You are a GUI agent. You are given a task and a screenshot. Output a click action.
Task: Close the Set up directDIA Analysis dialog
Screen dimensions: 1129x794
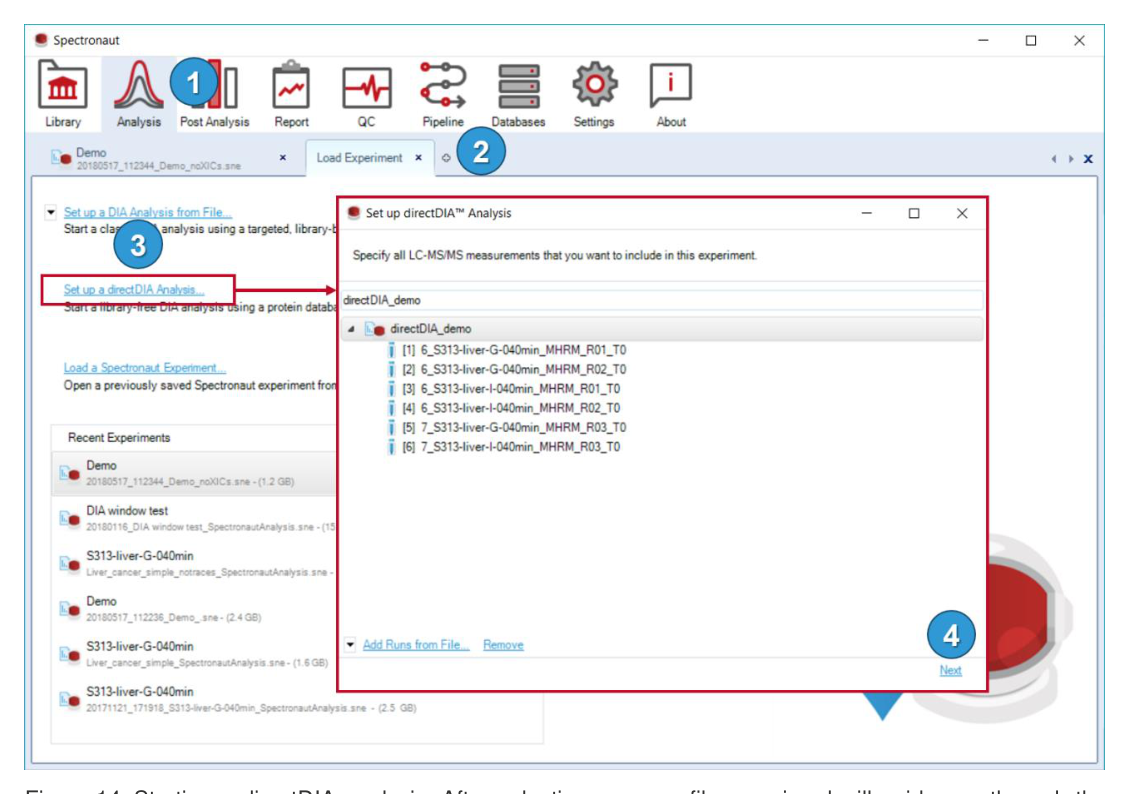click(x=962, y=213)
